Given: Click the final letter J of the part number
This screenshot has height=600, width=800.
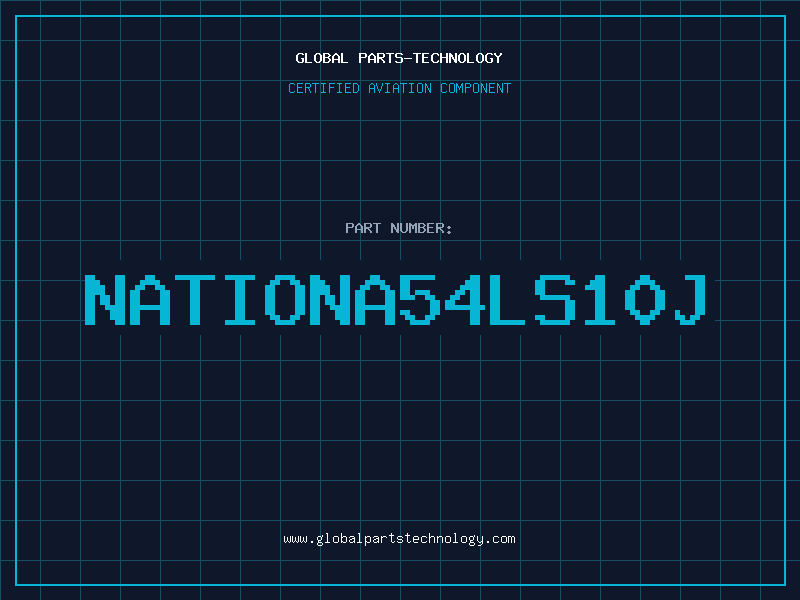Looking at the screenshot, I should [x=690, y=299].
